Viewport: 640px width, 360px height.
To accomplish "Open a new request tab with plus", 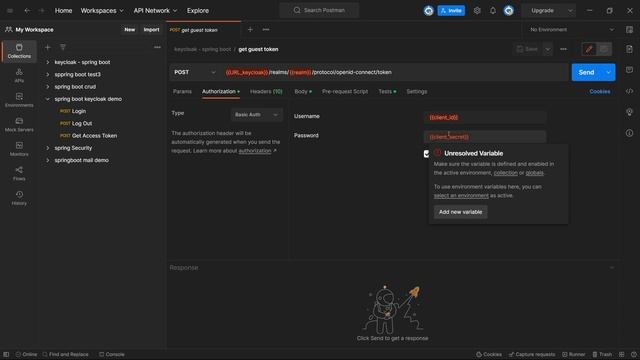I will pyautogui.click(x=250, y=29).
